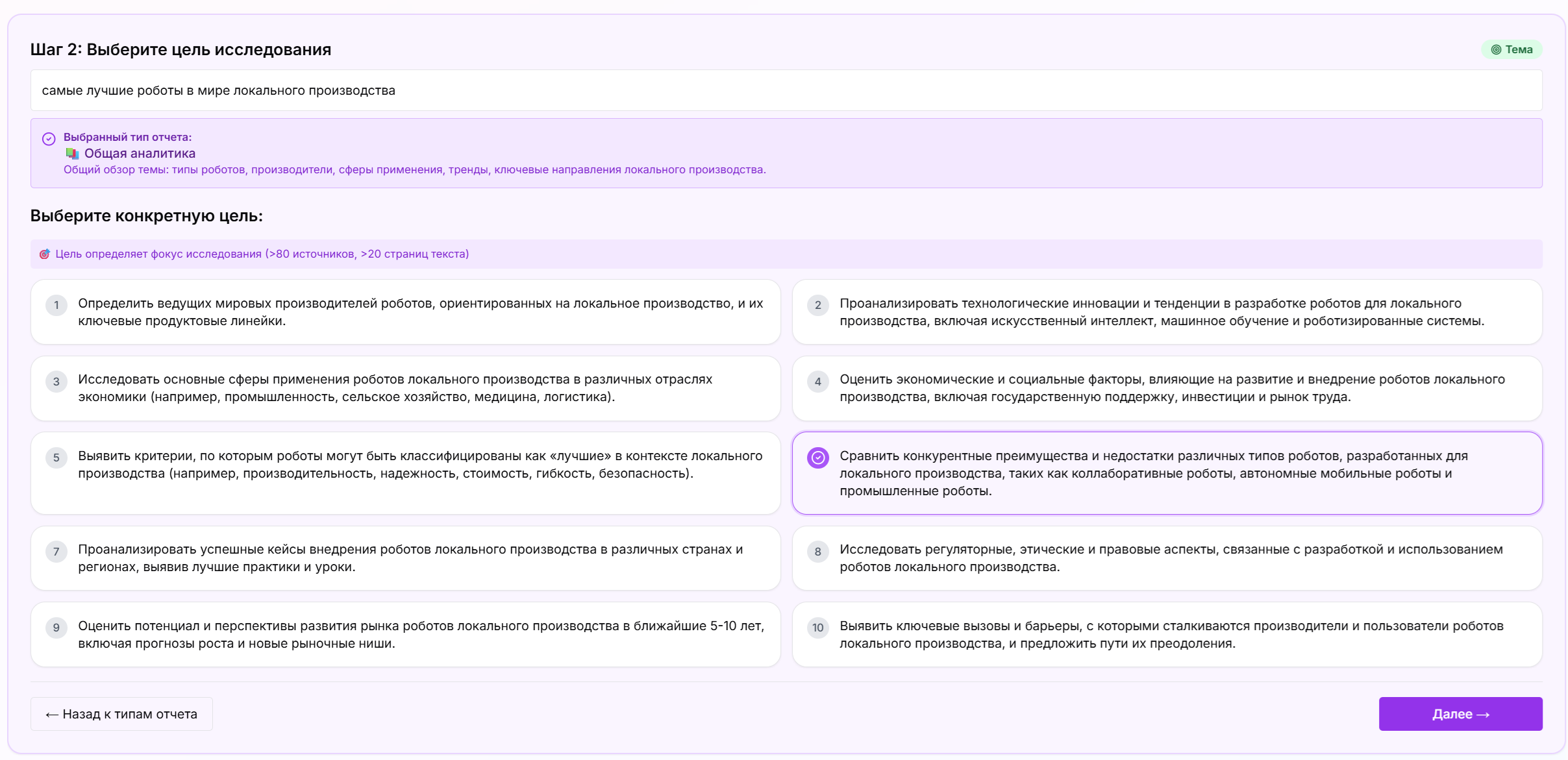Select goal 4 about экономические и социальные факторы
1568x760 pixels.
[1166, 388]
